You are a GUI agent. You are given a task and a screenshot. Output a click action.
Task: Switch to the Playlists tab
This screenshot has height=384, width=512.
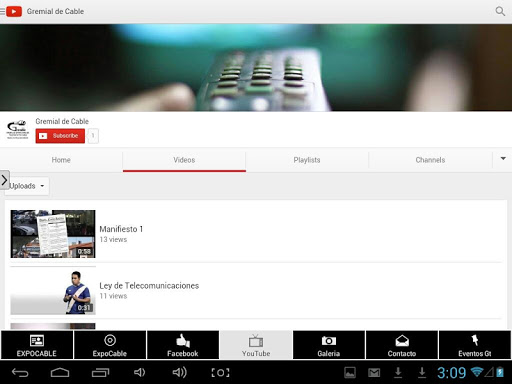click(x=307, y=160)
